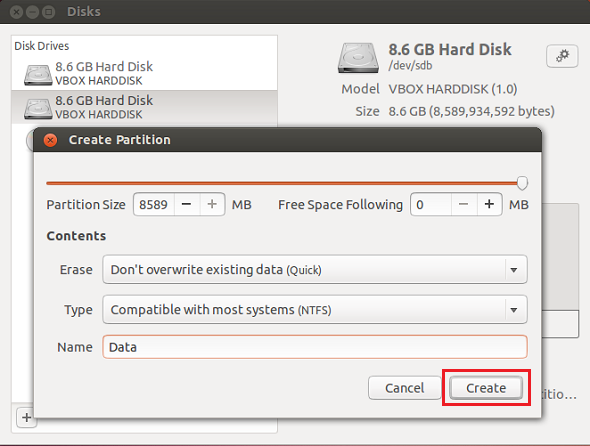Increase Partition Size with the plus button
The width and height of the screenshot is (590, 446).
212,204
